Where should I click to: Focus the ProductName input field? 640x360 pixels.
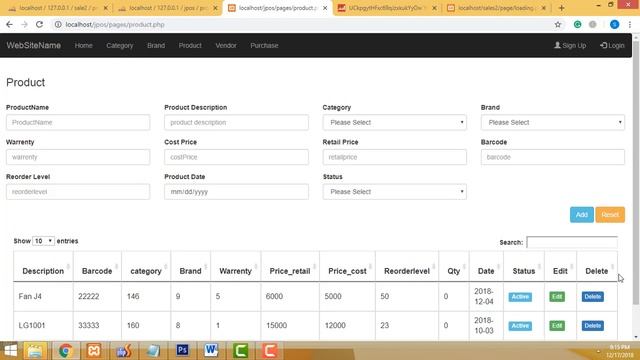click(78, 122)
